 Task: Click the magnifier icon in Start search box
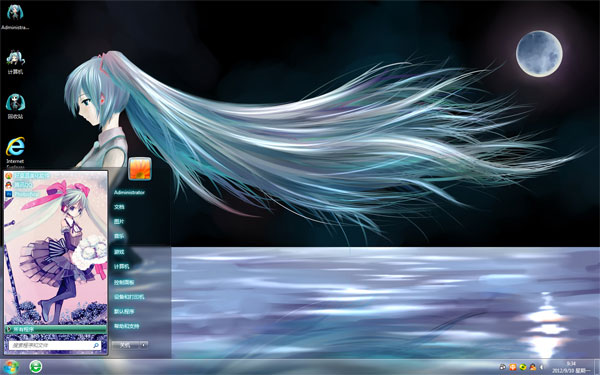point(96,345)
